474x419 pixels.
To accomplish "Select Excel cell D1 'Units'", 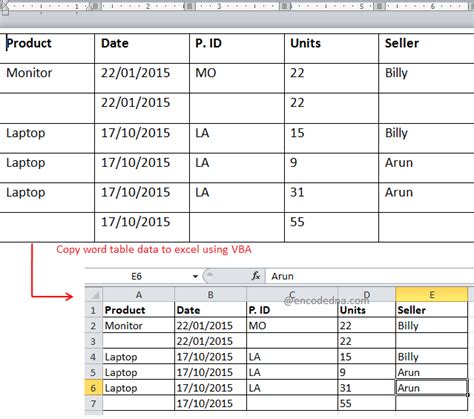I will (367, 310).
